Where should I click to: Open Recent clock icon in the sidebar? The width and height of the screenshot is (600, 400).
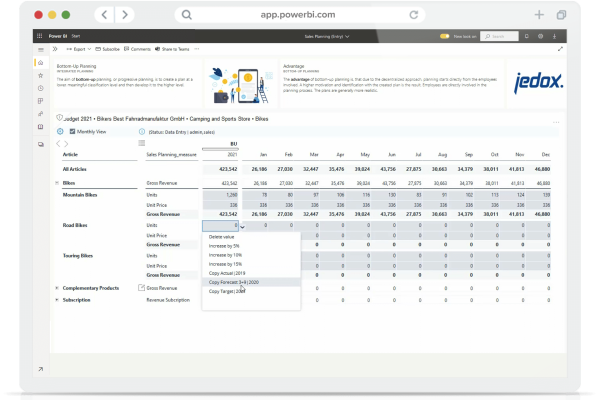point(41,88)
